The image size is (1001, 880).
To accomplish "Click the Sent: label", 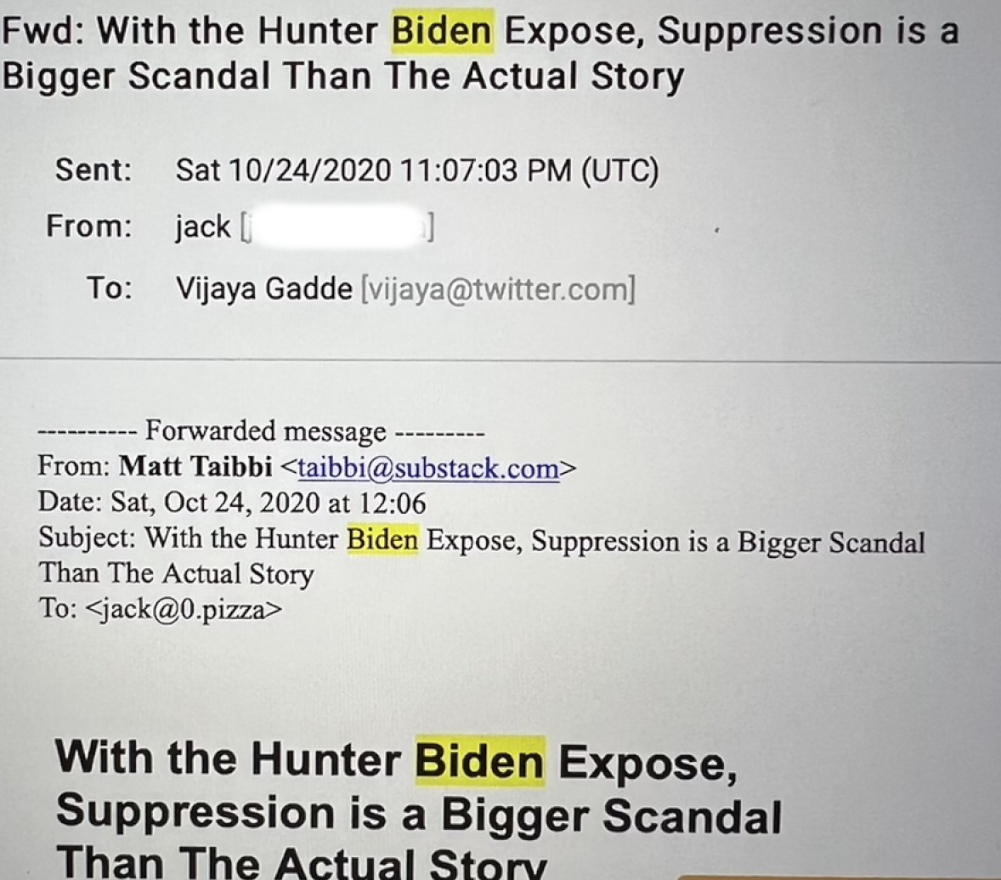I will (x=93, y=170).
